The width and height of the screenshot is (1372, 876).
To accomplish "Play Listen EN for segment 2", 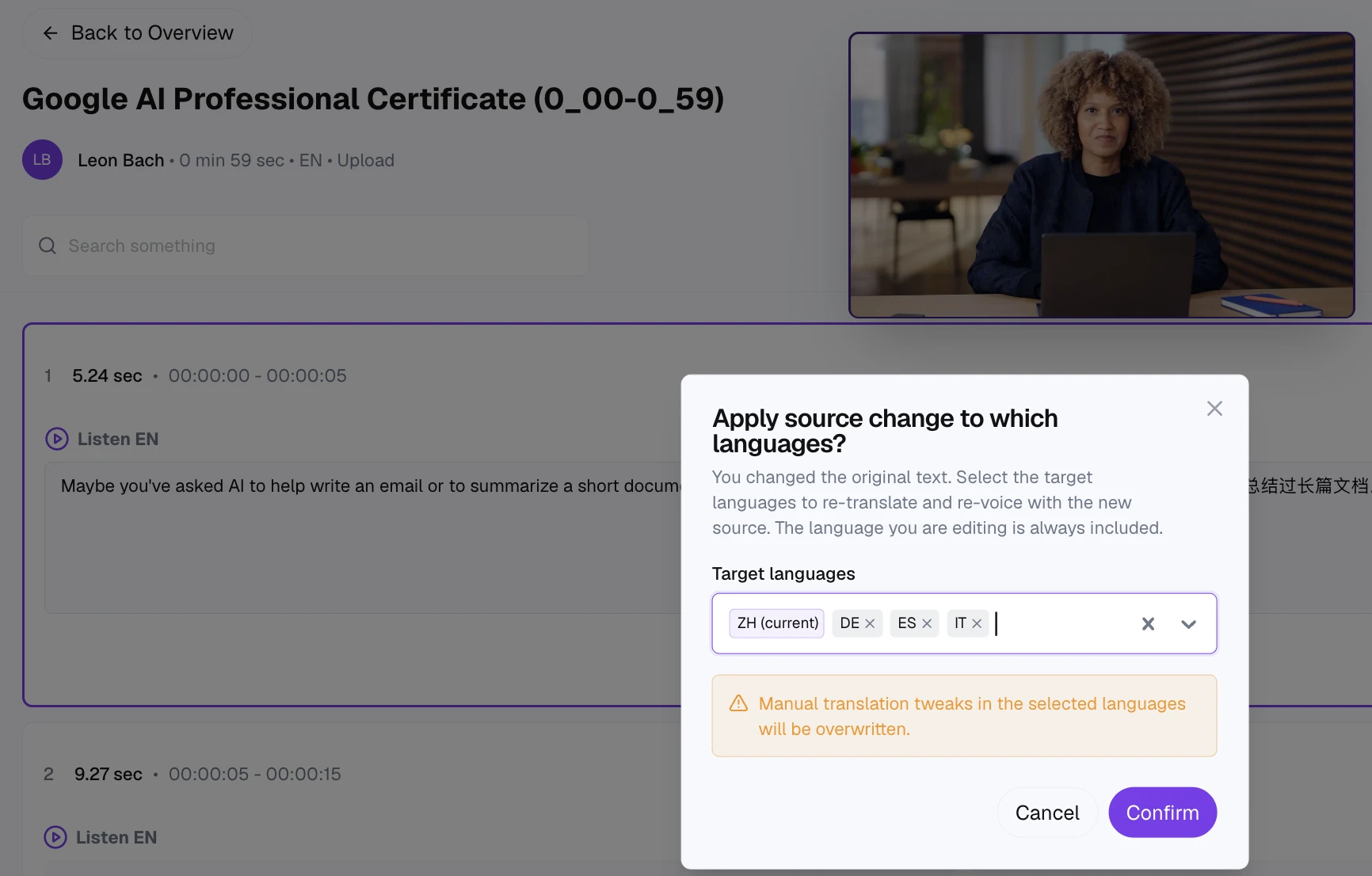I will pos(101,837).
